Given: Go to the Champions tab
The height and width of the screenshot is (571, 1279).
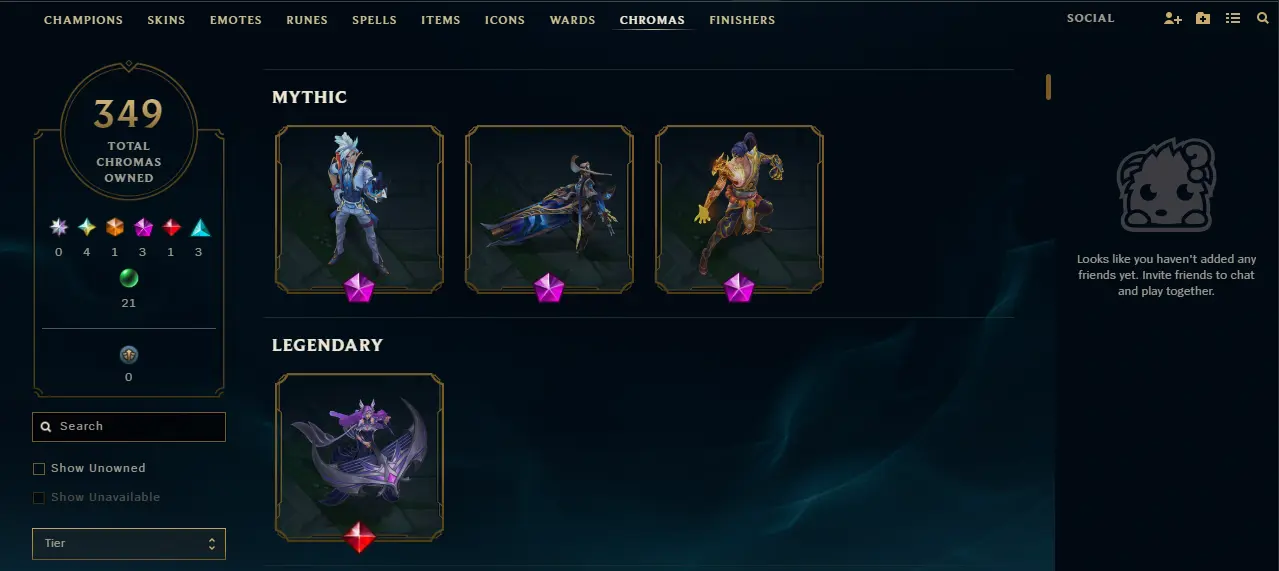Looking at the screenshot, I should click(84, 20).
